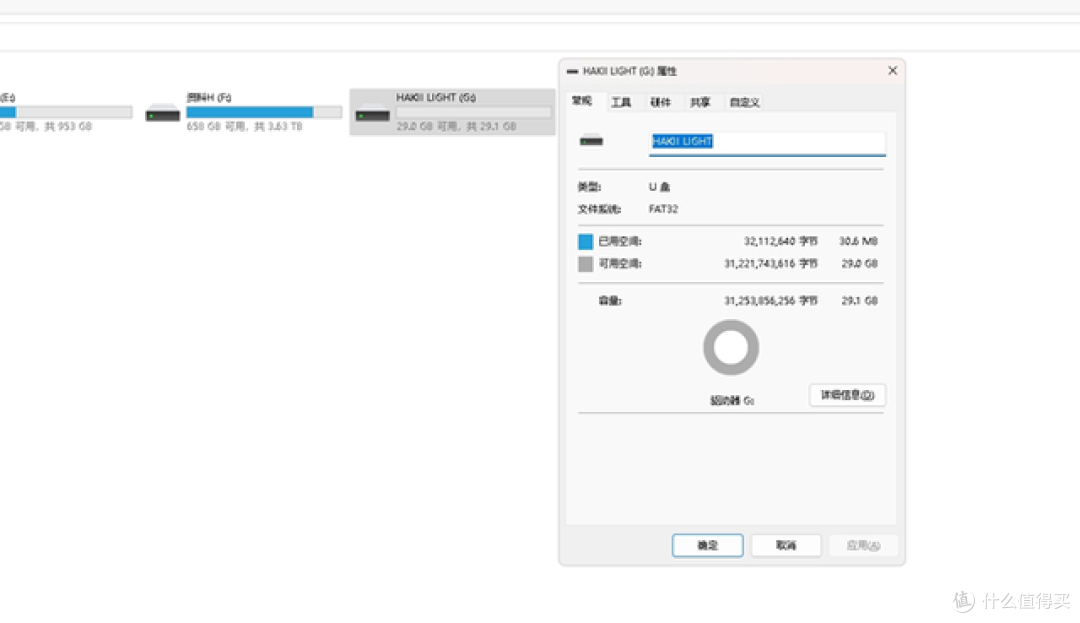This screenshot has height=623, width=1080.
Task: Open 详细信息(D) button
Action: [847, 395]
